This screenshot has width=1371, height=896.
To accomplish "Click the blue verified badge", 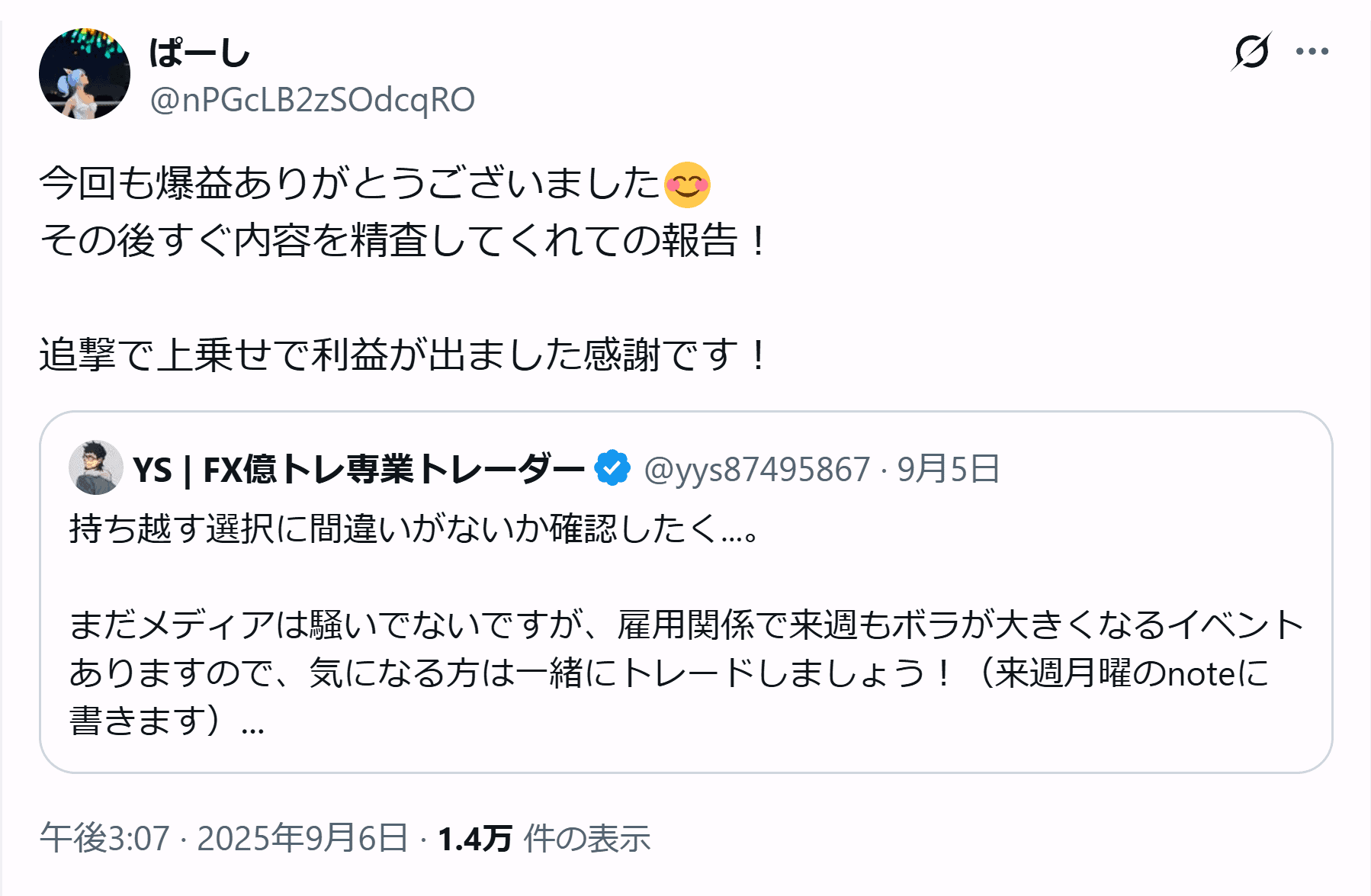I will click(x=612, y=468).
